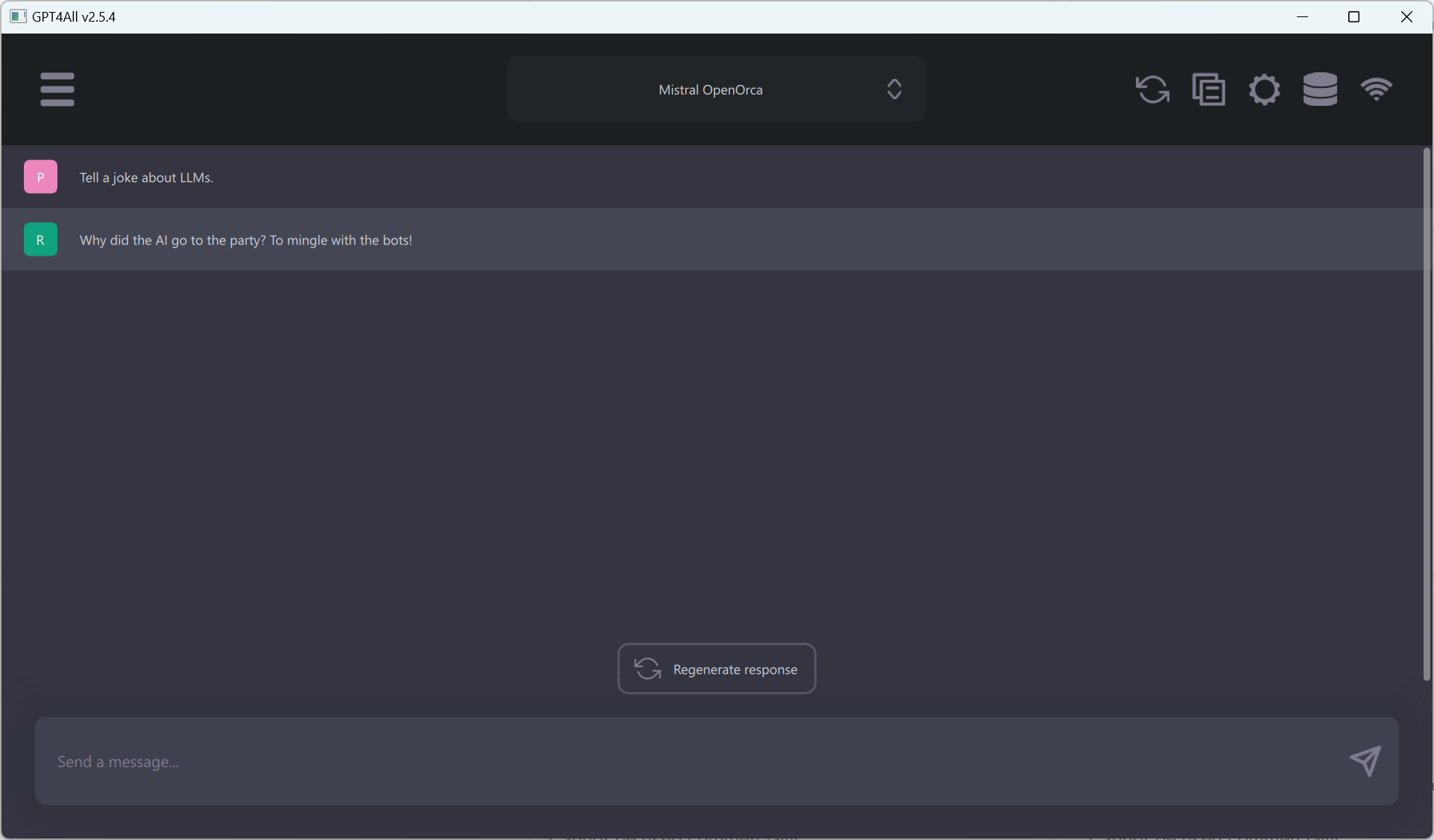Open LocalDocs database icon
The height and width of the screenshot is (840, 1434).
coord(1320,89)
